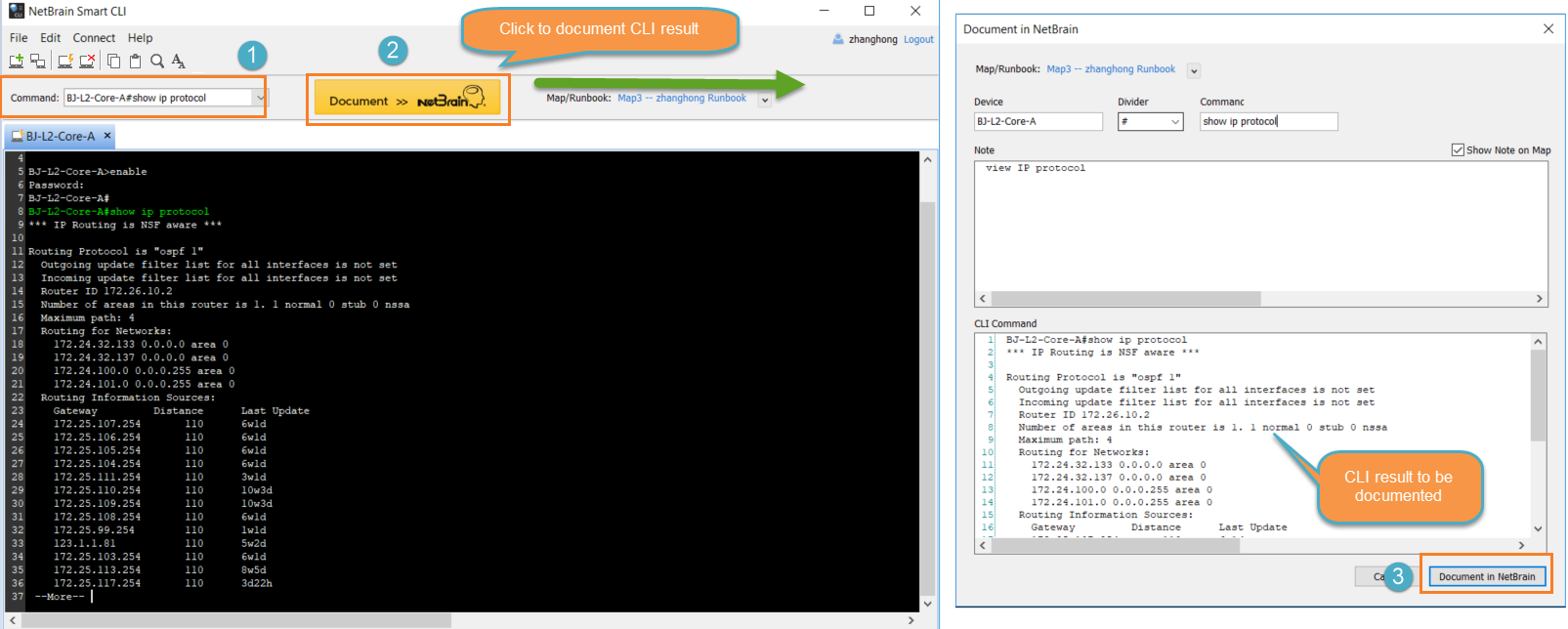Click terminal horizontal scrollbar right arrow

tap(911, 620)
